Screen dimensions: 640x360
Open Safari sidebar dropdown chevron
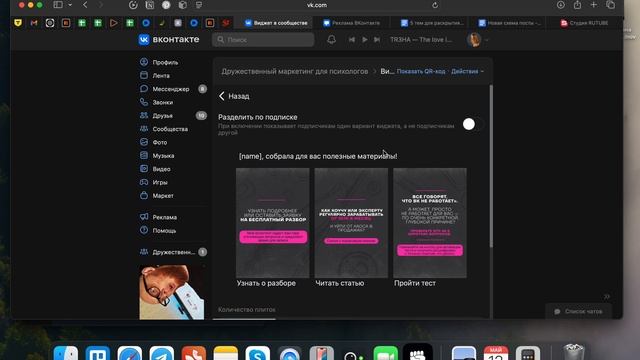point(70,5)
